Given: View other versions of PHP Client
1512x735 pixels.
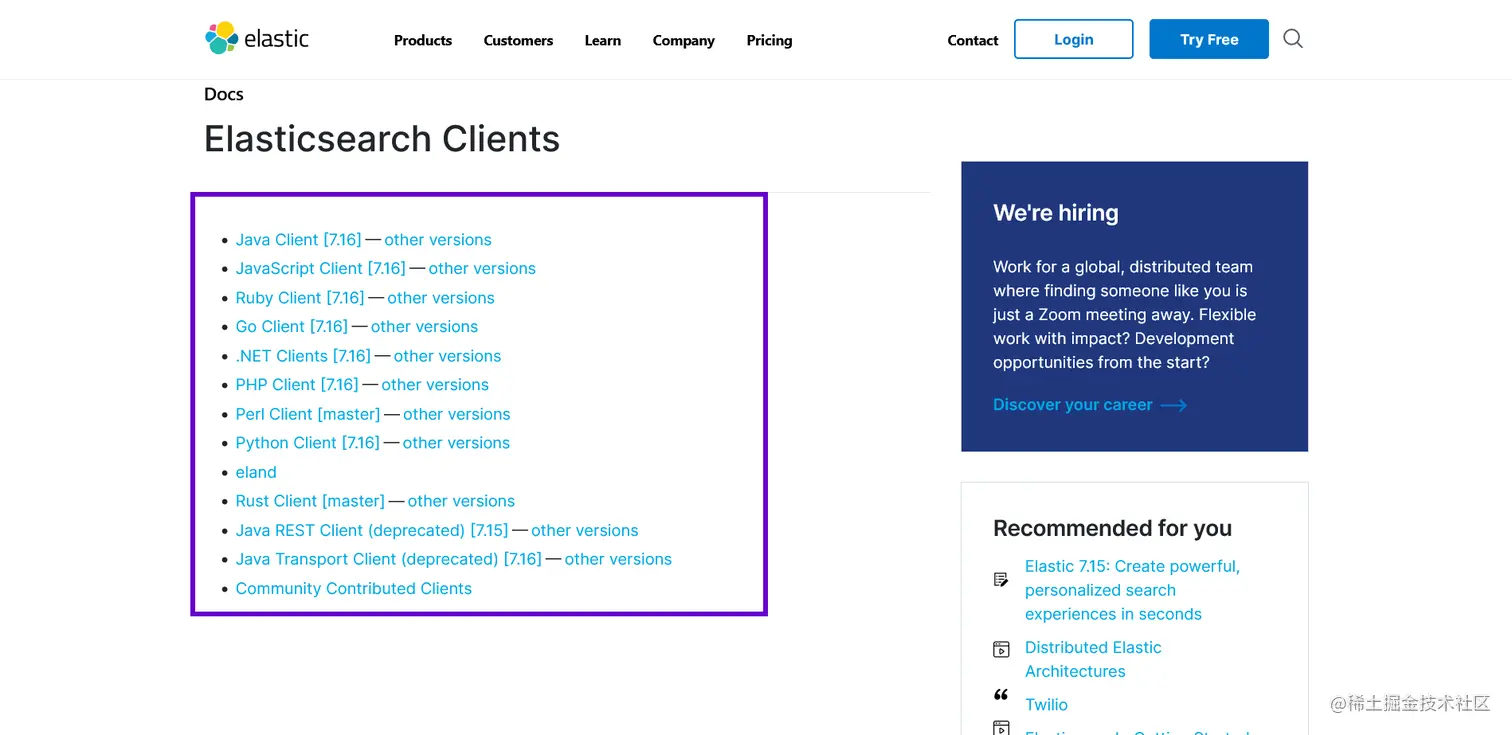Looking at the screenshot, I should tap(435, 385).
